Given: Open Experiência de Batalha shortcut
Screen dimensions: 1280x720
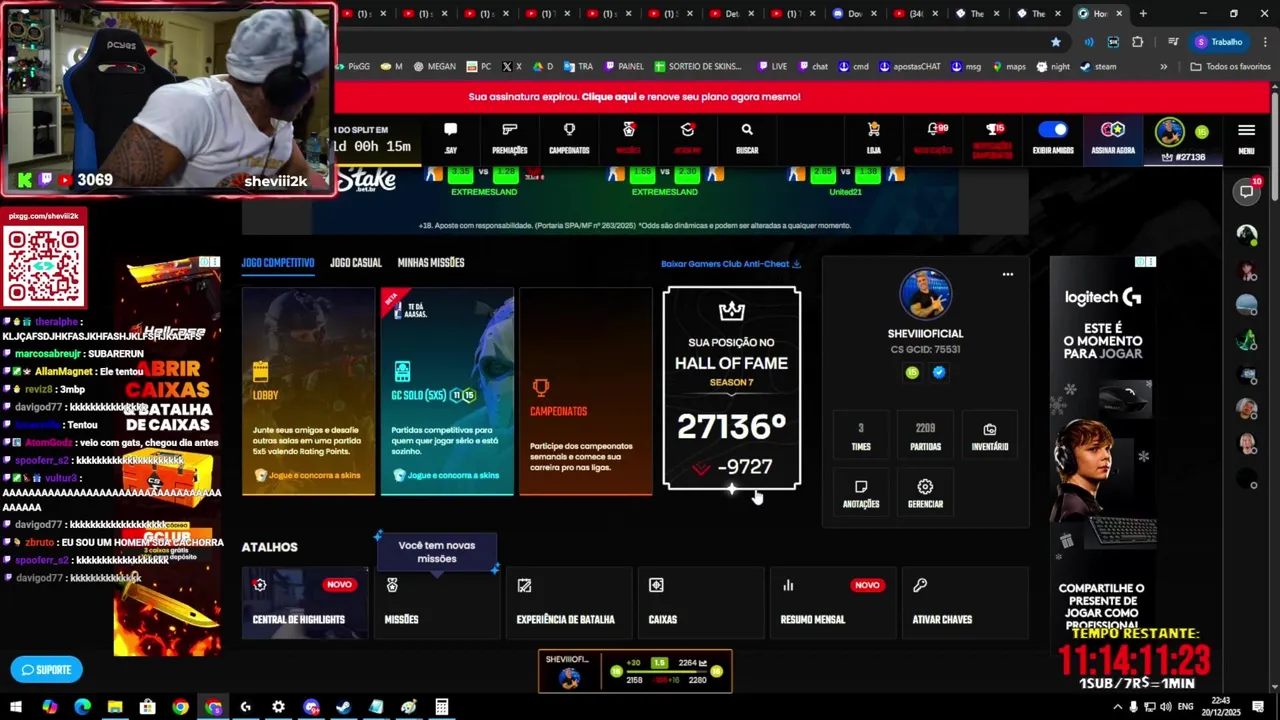Looking at the screenshot, I should [x=569, y=603].
